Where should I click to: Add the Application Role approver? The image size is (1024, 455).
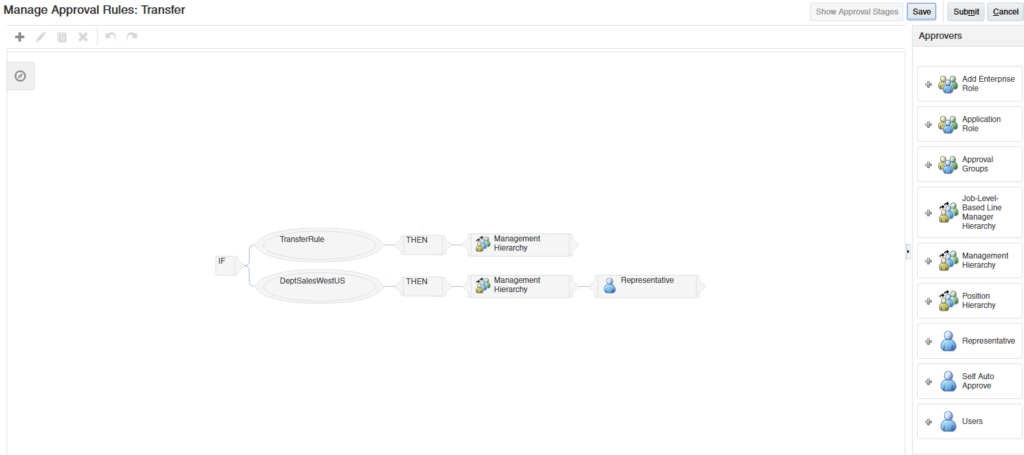(970, 124)
